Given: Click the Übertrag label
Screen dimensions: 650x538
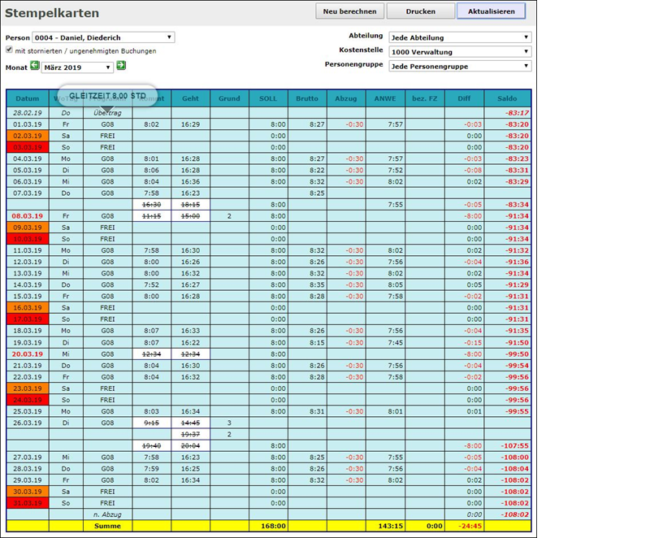Looking at the screenshot, I should coord(108,113).
